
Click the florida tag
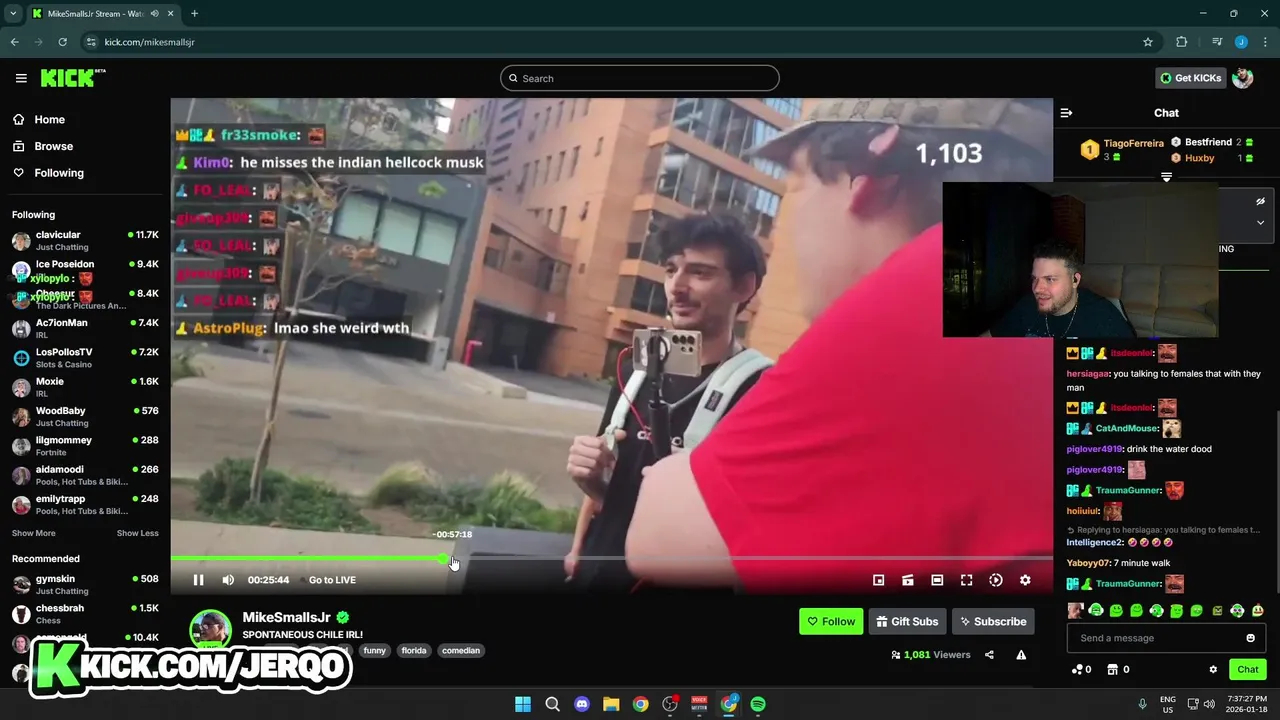pos(414,650)
